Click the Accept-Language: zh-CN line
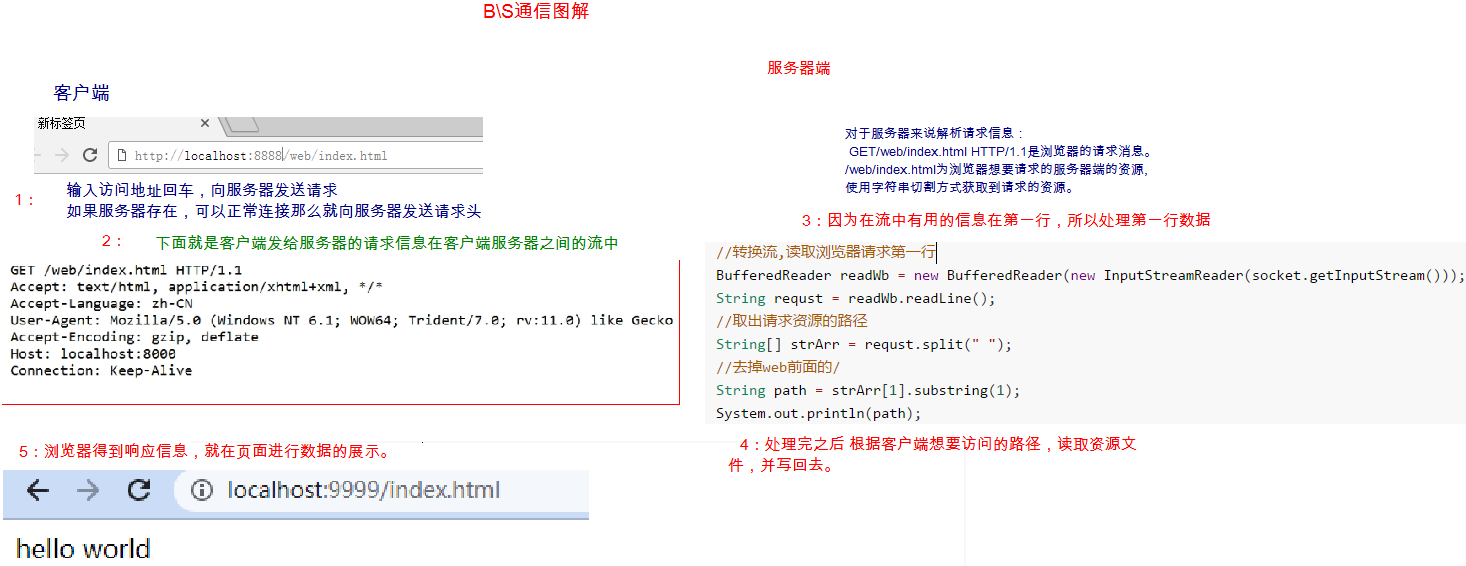This screenshot has width=1466, height=566. pos(101,303)
